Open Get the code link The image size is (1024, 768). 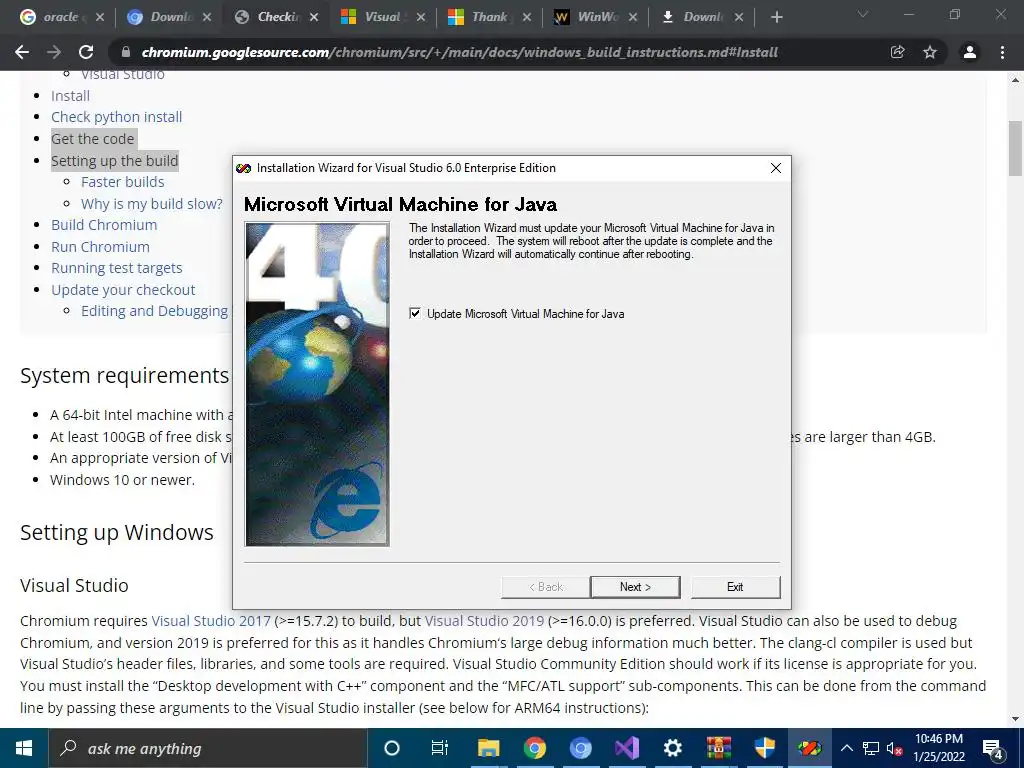click(93, 138)
